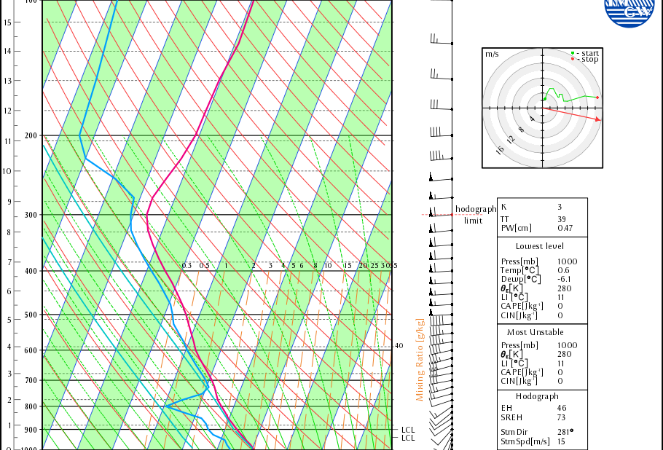
Task: Click the red storm-motion arrow tip in hodograph
Action: (x=600, y=120)
